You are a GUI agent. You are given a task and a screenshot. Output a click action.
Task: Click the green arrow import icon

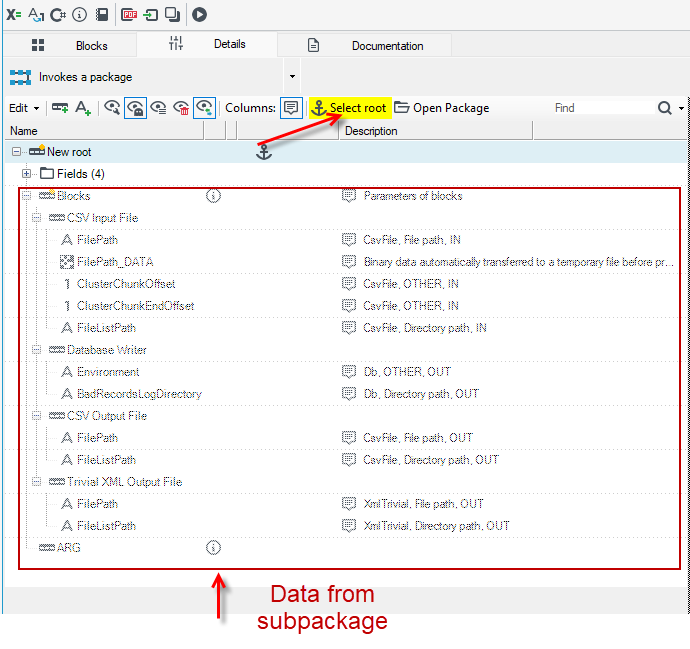[x=150, y=15]
